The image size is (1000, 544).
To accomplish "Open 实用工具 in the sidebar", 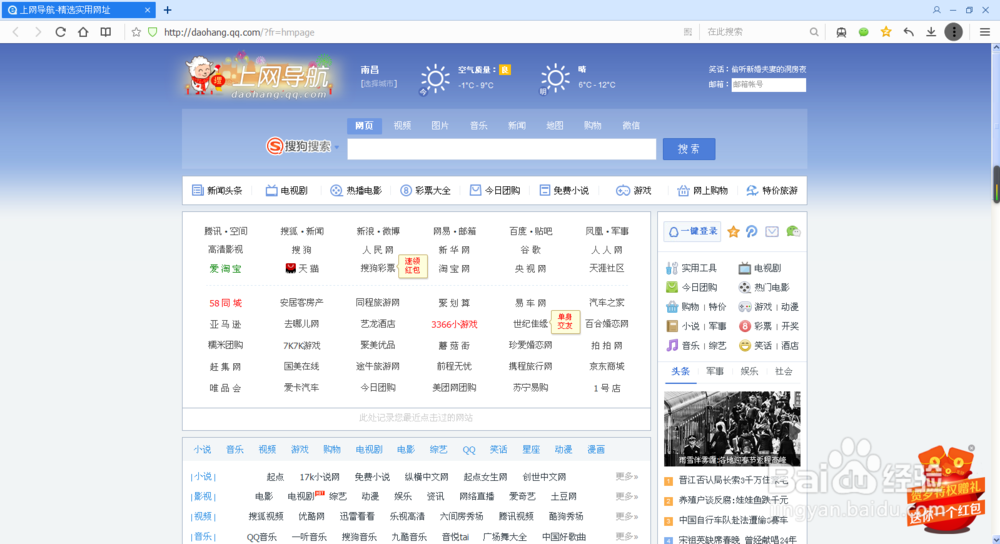I will 692,268.
